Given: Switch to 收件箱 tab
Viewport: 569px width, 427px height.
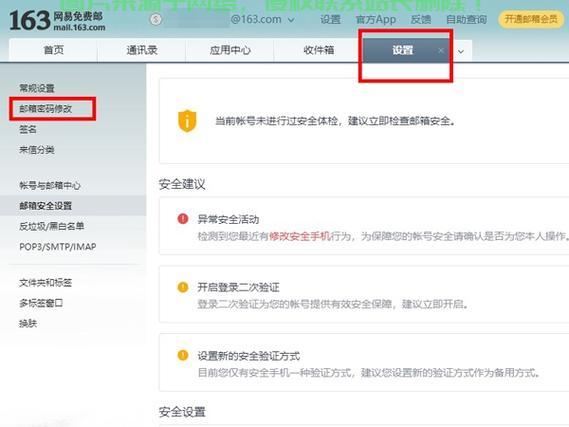Looking at the screenshot, I should (x=318, y=50).
